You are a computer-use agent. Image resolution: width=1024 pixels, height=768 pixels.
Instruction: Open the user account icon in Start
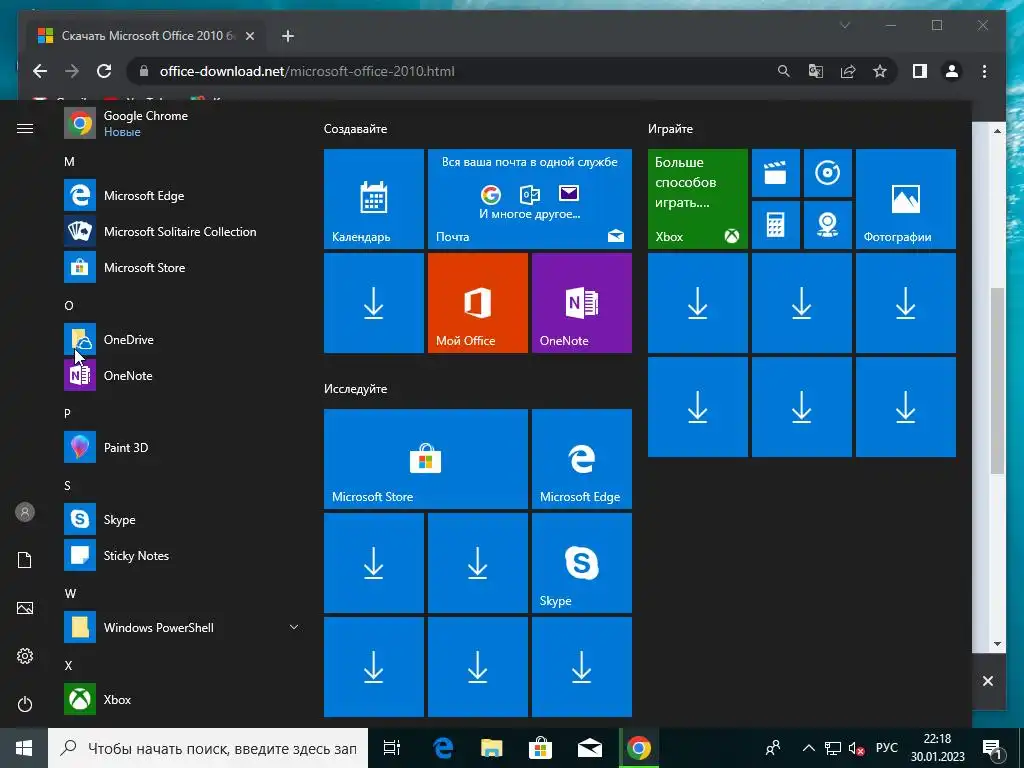[x=25, y=512]
